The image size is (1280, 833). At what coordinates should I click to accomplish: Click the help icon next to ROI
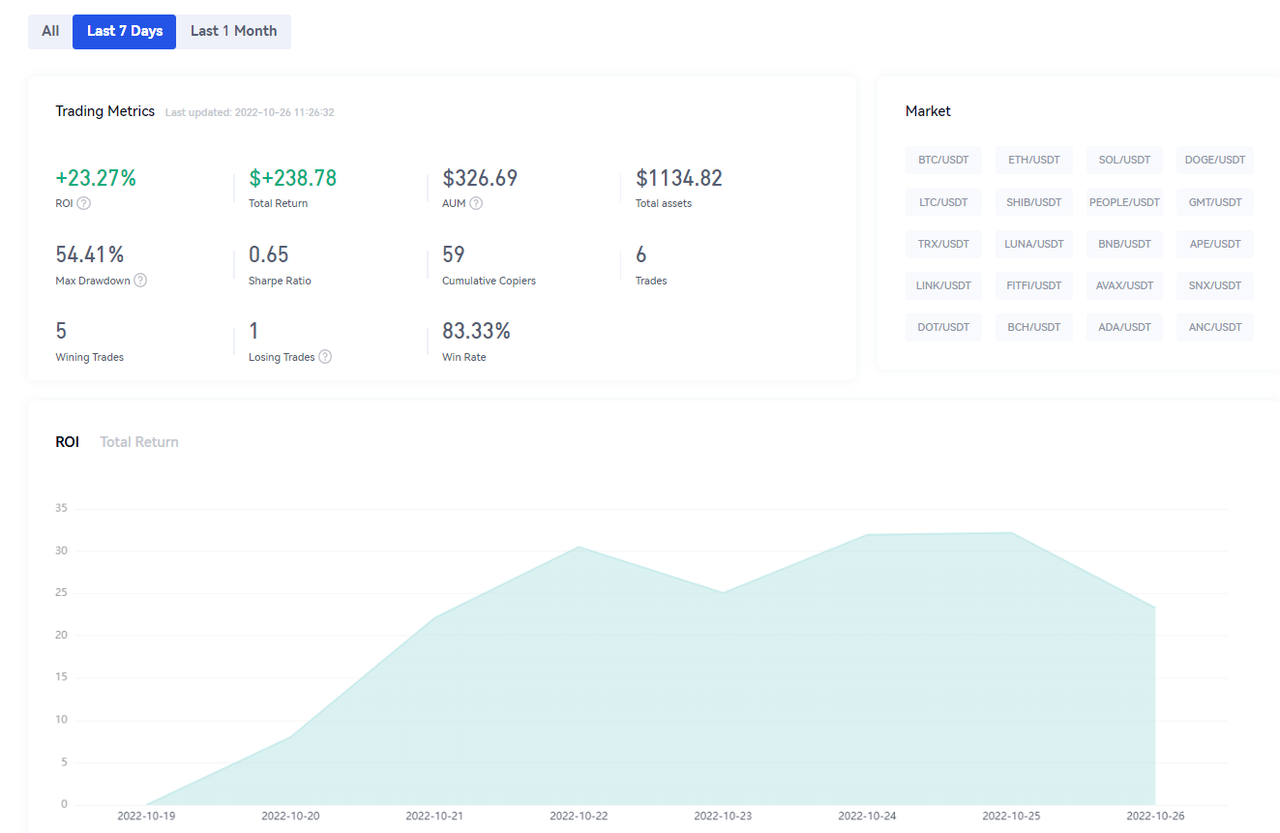coord(84,204)
